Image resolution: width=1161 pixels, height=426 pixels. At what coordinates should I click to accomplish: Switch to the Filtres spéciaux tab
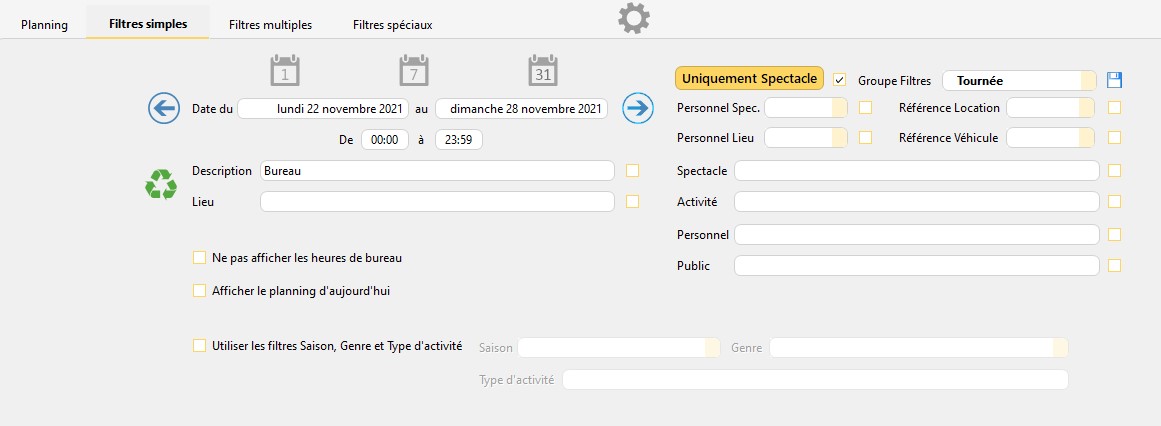coord(392,24)
